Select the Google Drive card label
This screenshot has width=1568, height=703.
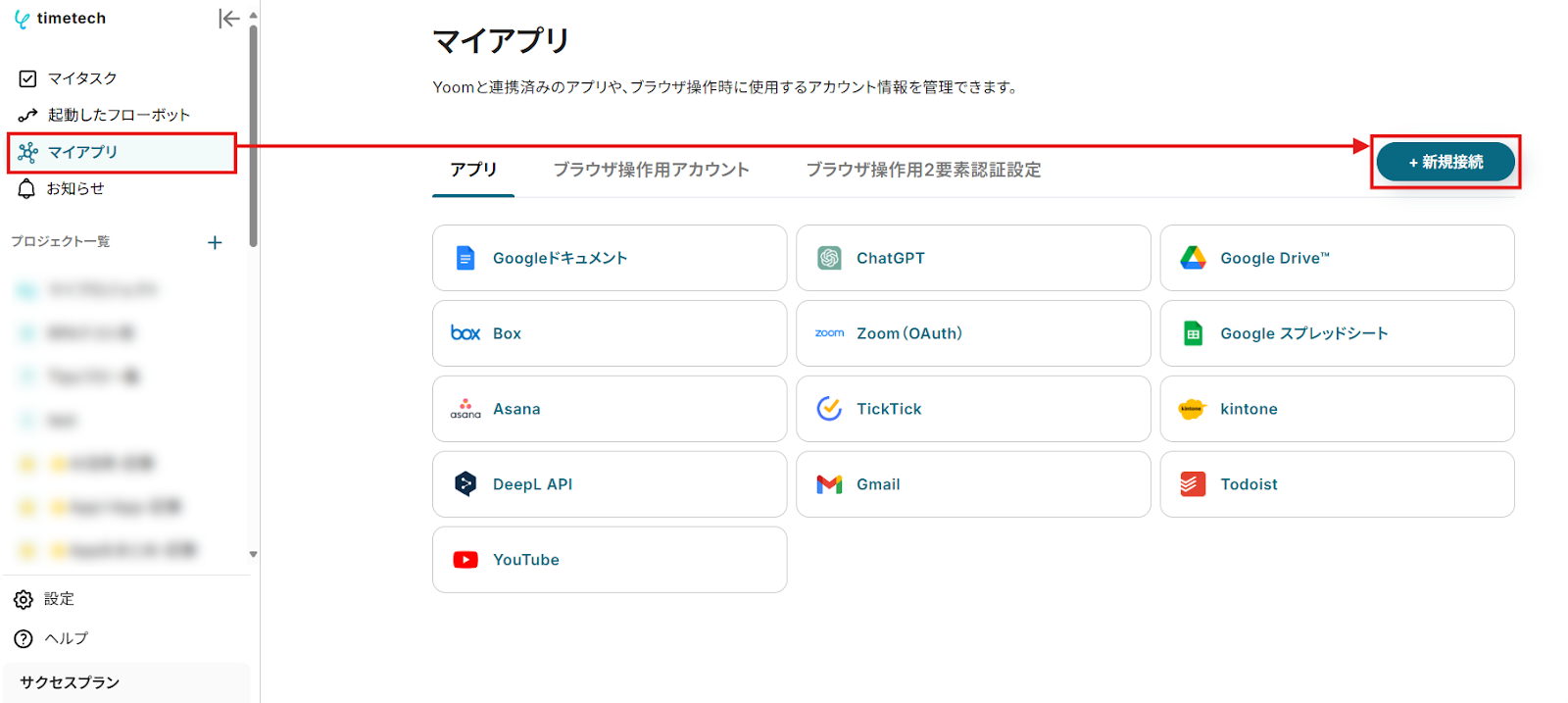(1275, 258)
